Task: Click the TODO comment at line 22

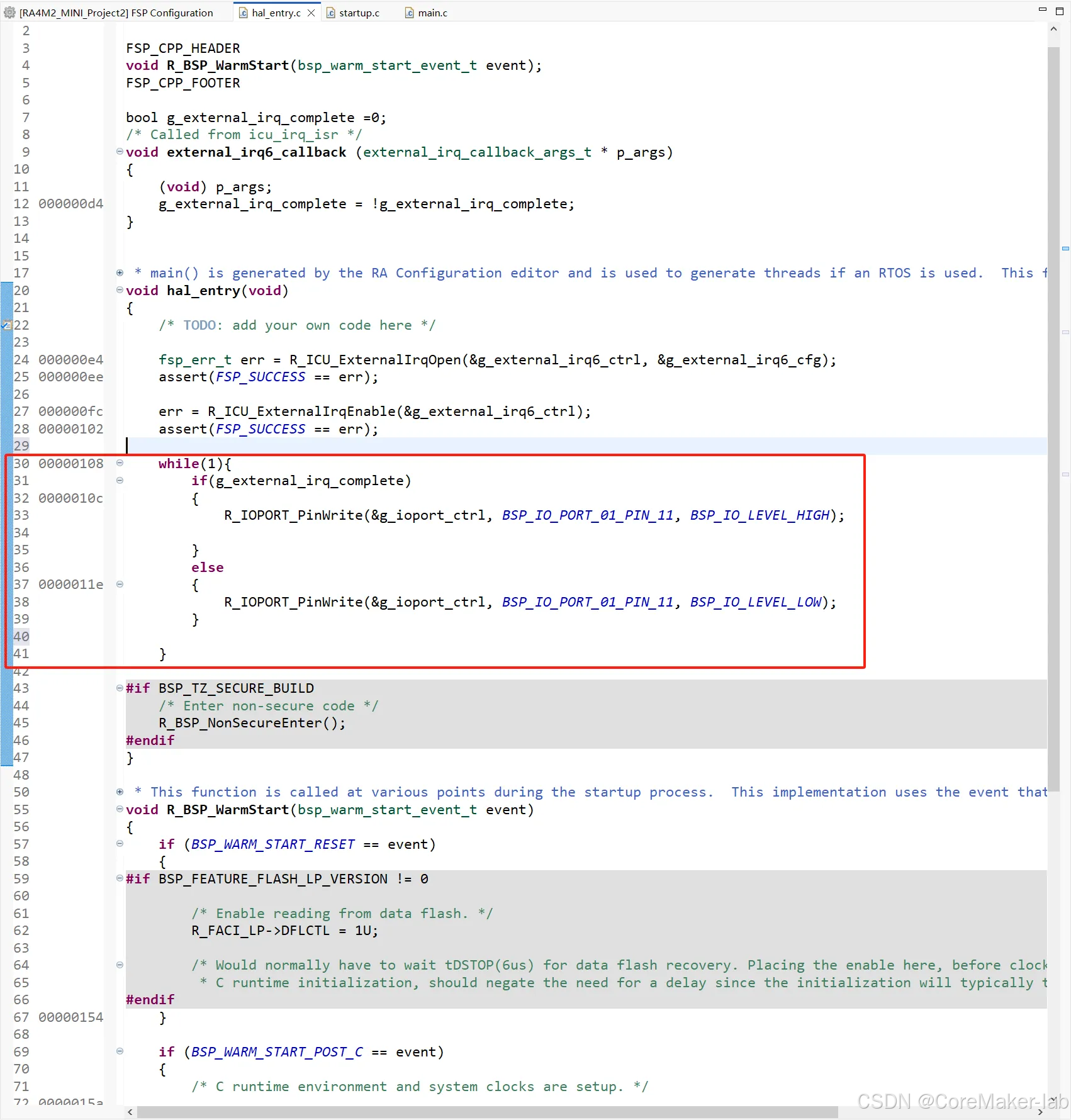Action: 297,325
